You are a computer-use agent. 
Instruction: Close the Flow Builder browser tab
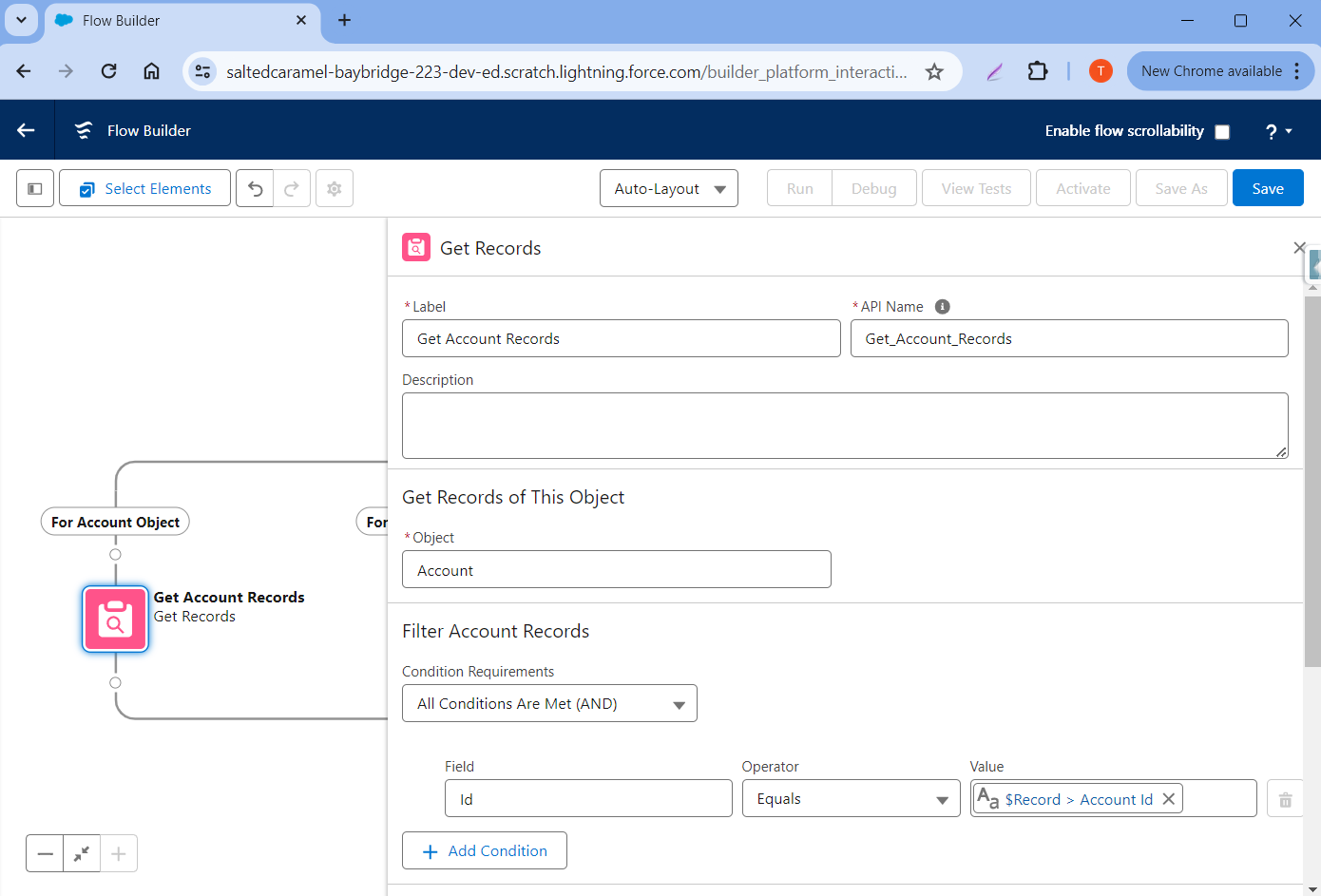pyautogui.click(x=301, y=20)
